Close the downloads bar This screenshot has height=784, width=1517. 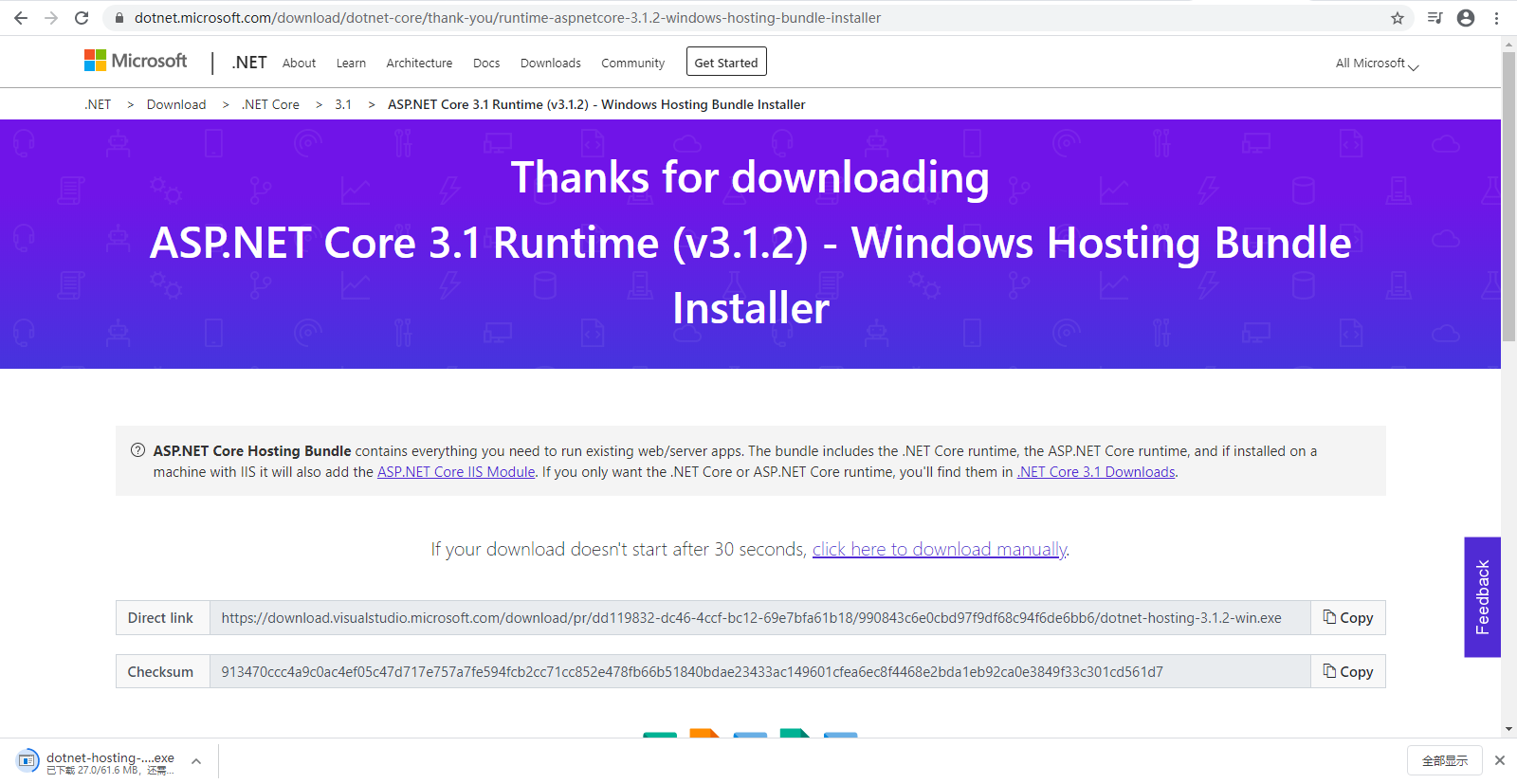[1500, 760]
